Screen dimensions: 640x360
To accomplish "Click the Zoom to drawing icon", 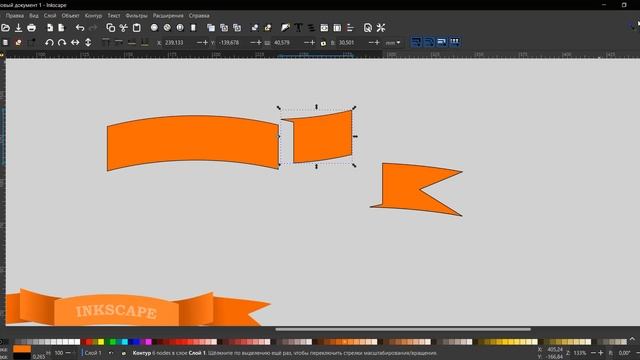I will pos(167,28).
